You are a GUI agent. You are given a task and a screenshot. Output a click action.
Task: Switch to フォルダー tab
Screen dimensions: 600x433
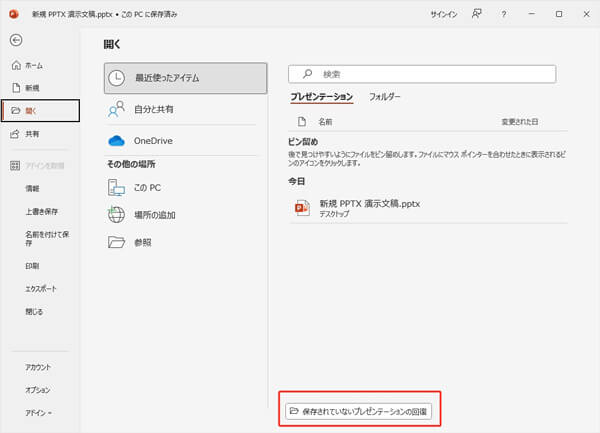pos(385,97)
